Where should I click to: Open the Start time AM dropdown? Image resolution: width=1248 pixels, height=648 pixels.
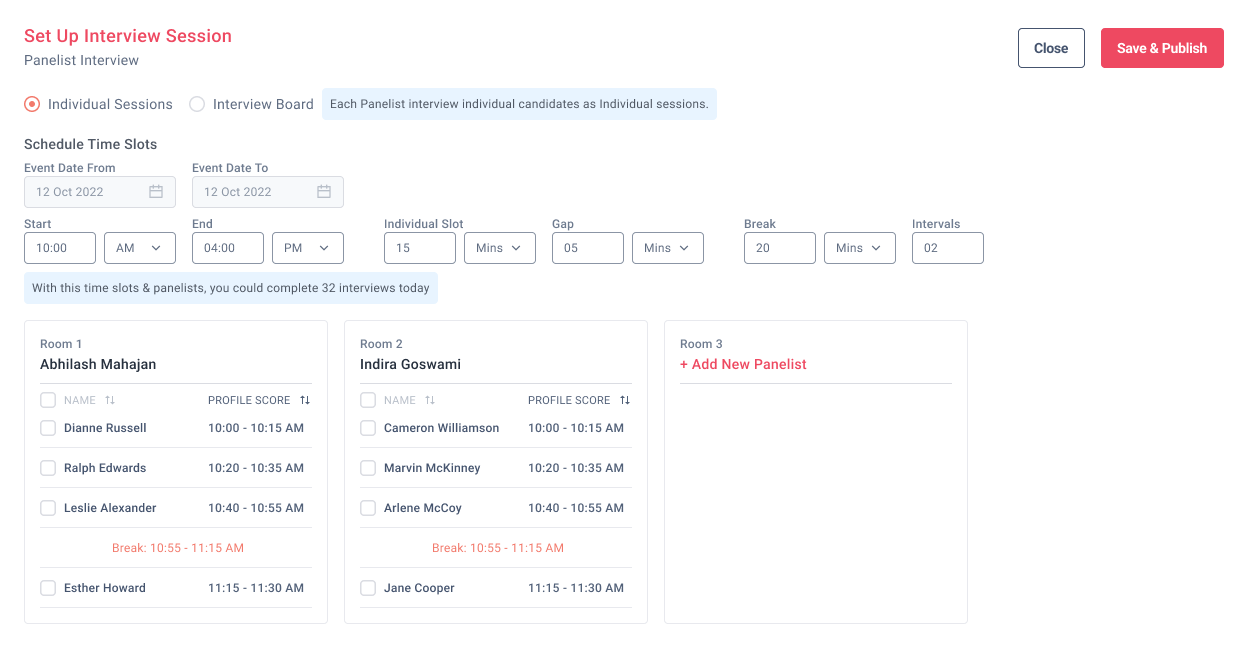(x=139, y=248)
